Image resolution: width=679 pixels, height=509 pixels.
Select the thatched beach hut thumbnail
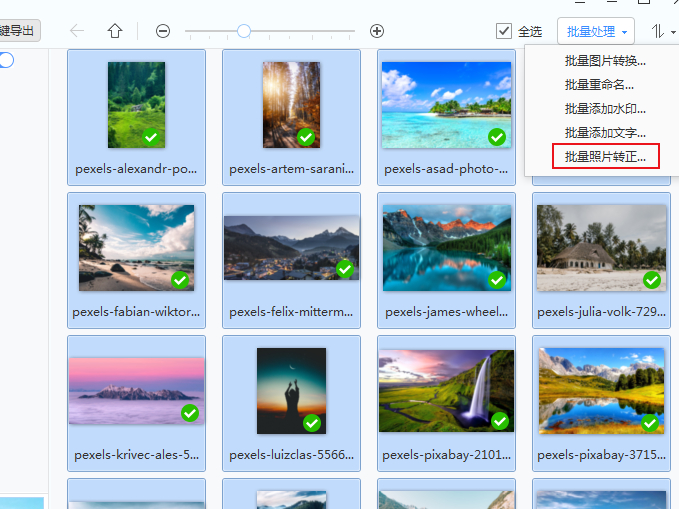[x=601, y=248]
